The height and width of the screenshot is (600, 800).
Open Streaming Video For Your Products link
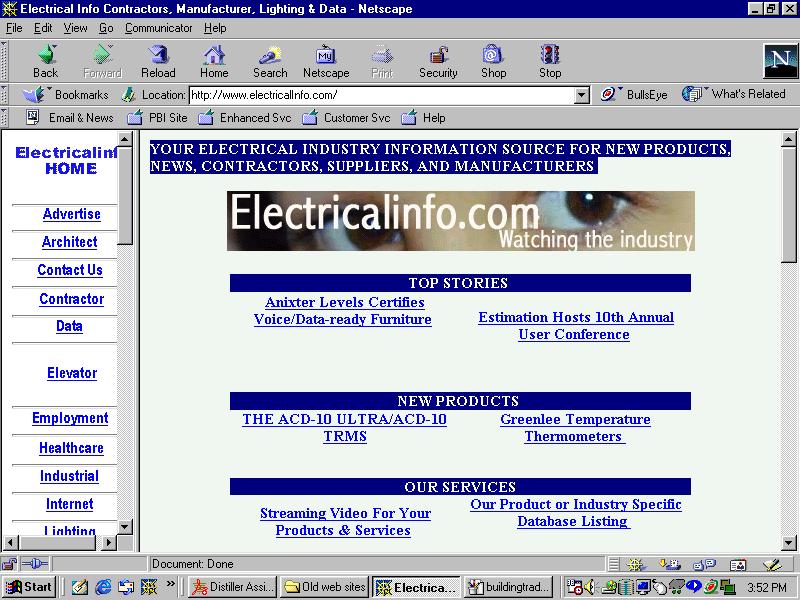(345, 521)
